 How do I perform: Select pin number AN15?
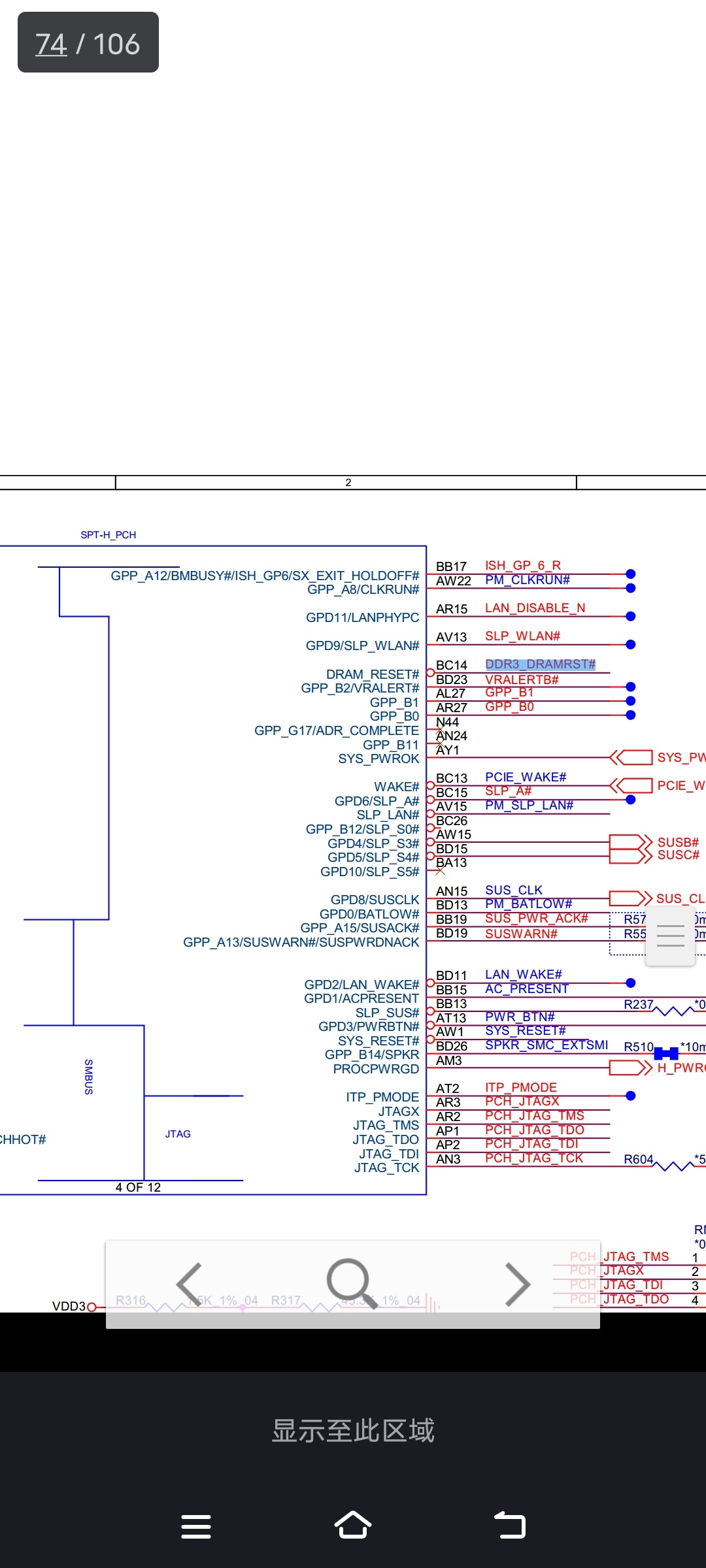coord(452,891)
